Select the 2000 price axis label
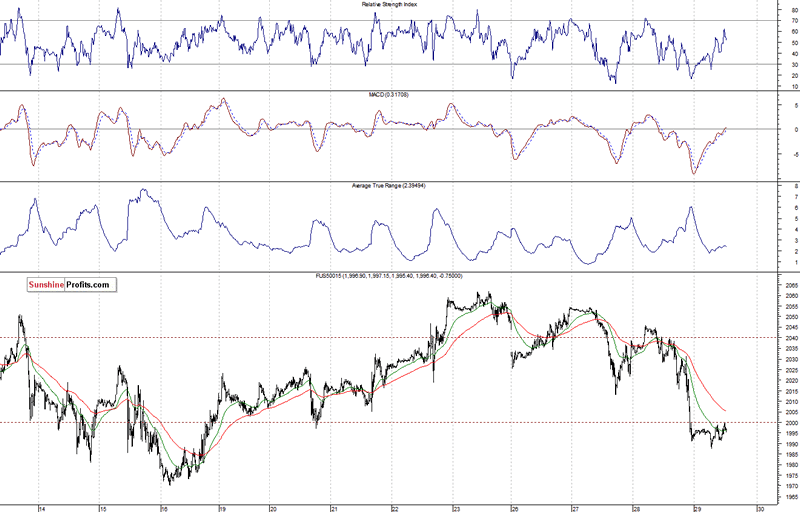 [x=792, y=423]
